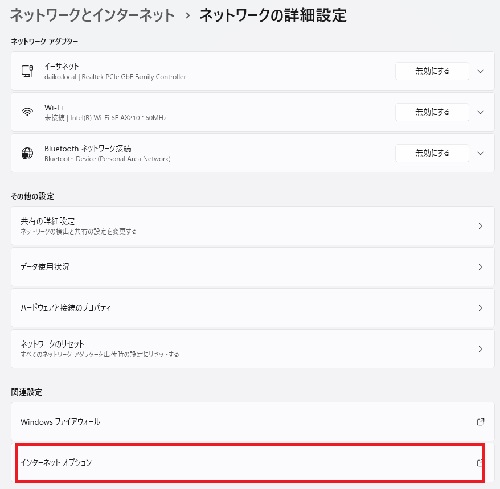Disable the Wi-Fi adapter with 無効にする
The height and width of the screenshot is (489, 500).
coord(432,112)
